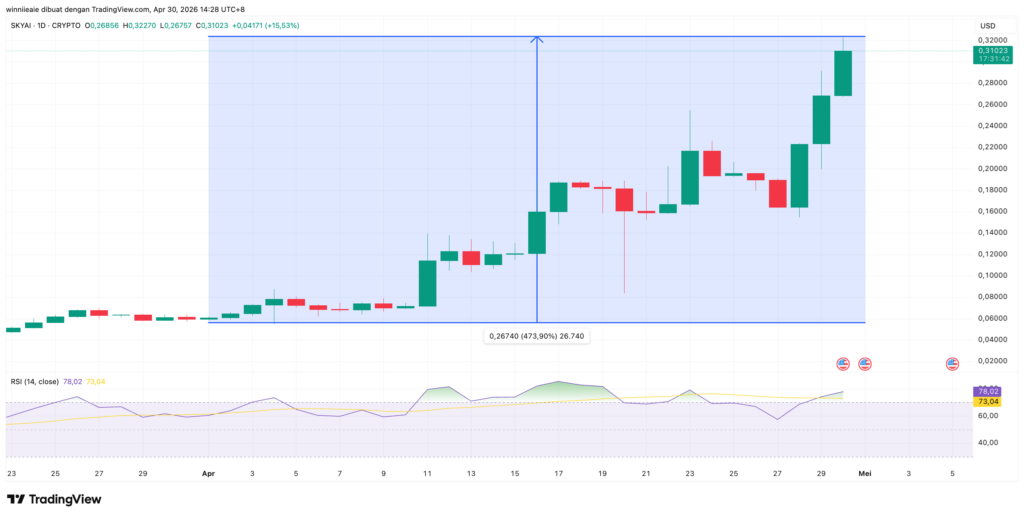Click the Mei label on the time axis

865,473
